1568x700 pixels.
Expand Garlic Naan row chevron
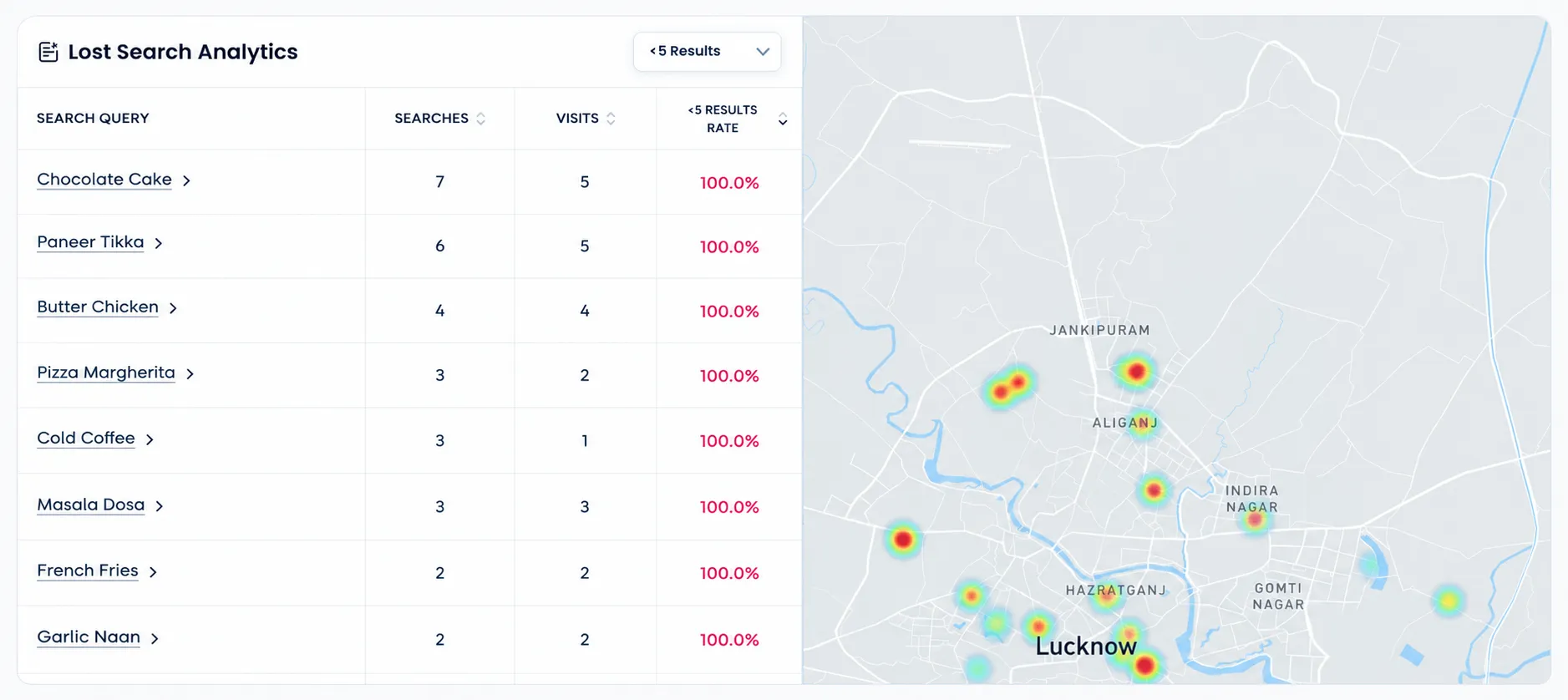[155, 638]
